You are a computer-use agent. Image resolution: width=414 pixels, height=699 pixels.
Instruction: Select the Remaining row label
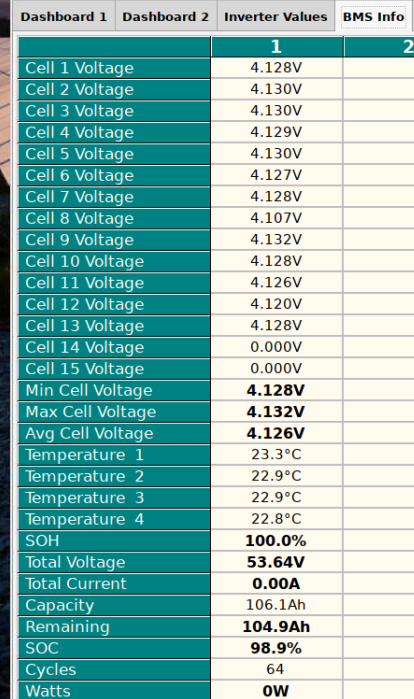(67, 627)
